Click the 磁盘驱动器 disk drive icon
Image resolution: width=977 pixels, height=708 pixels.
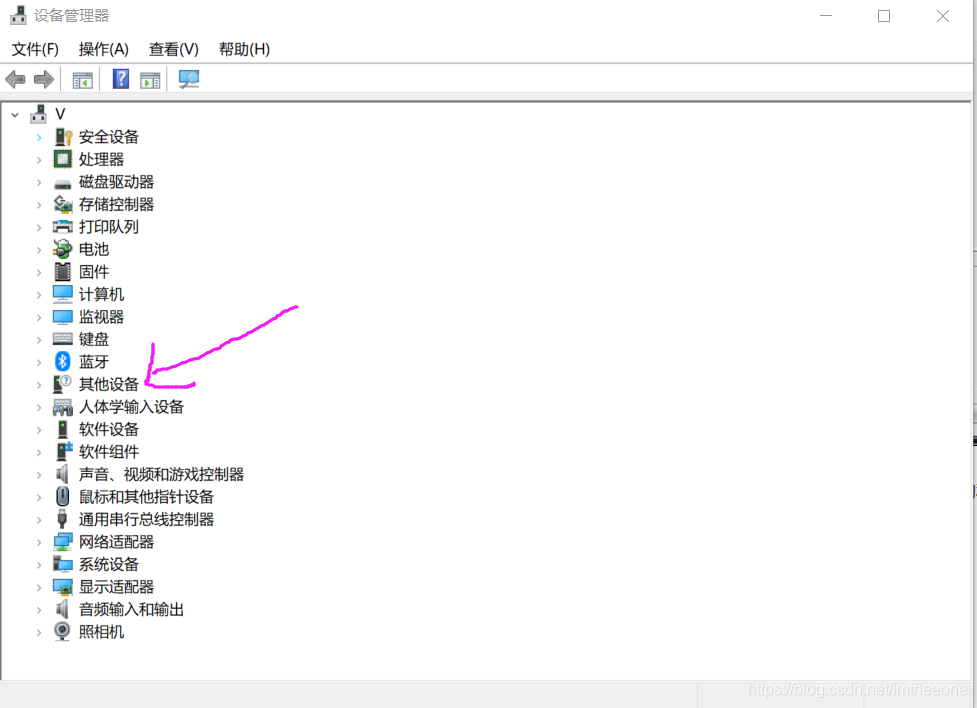pos(63,183)
